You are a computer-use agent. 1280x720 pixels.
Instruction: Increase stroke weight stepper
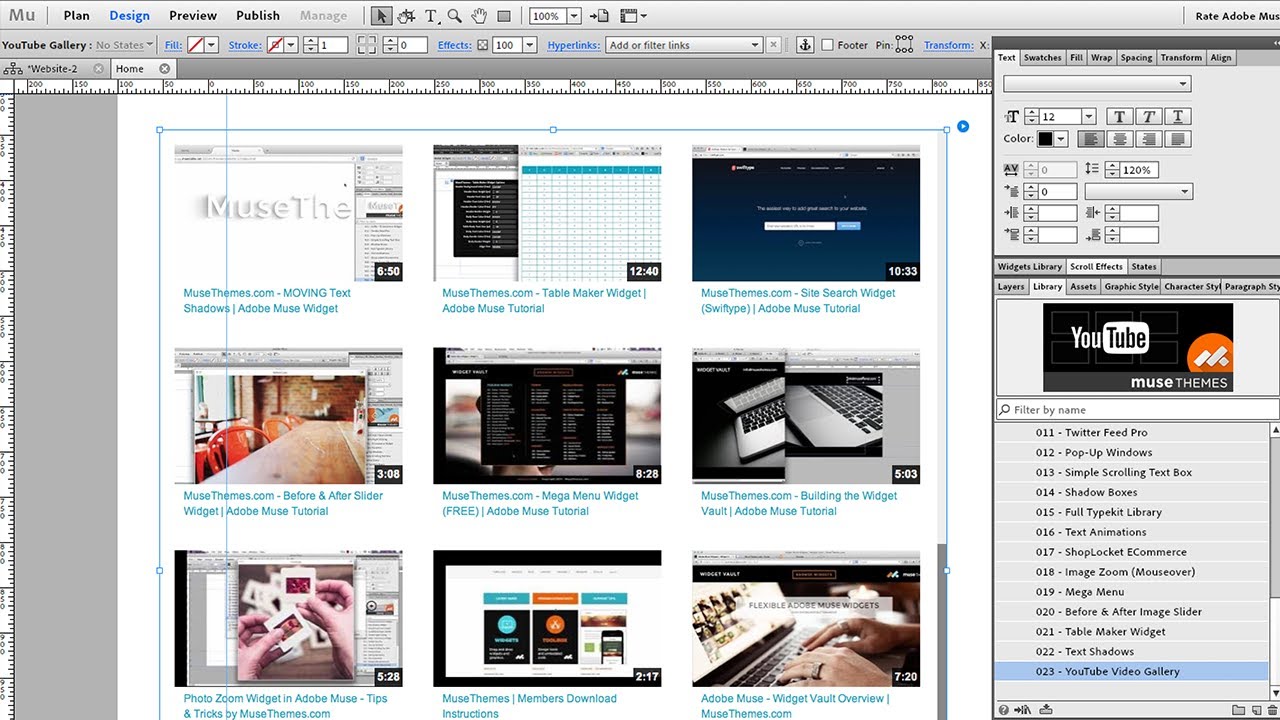310,41
